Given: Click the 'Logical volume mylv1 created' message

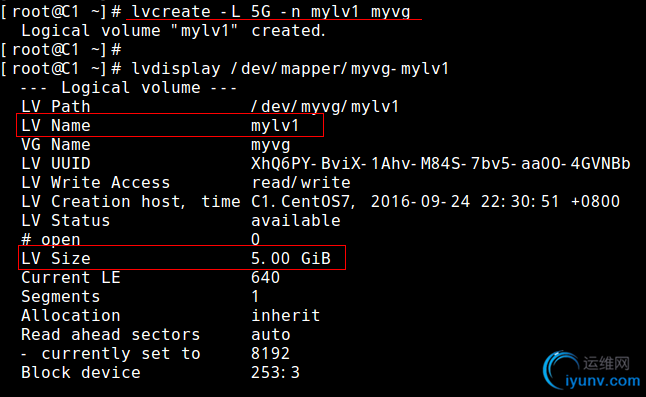Looking at the screenshot, I should [x=173, y=31].
